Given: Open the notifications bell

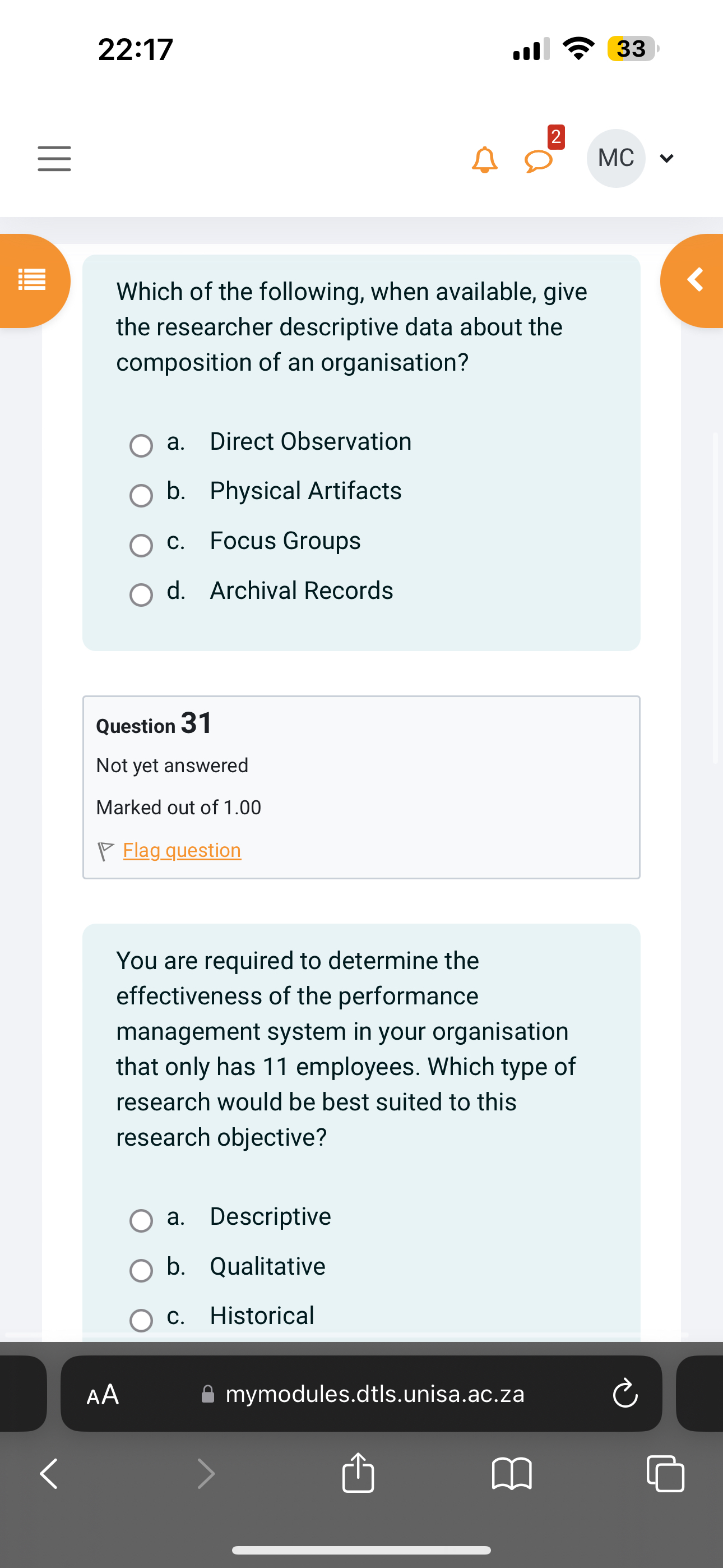Looking at the screenshot, I should 484,159.
